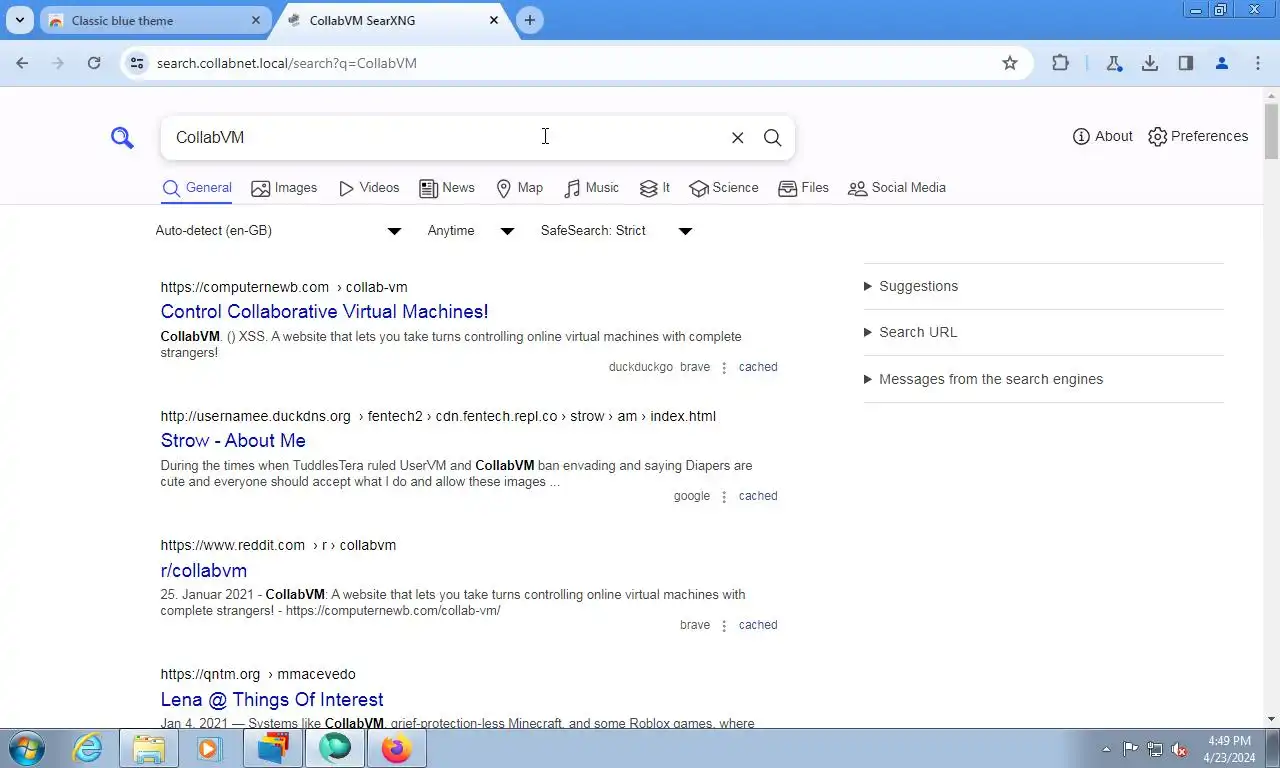This screenshot has height=768, width=1280.
Task: Open Chrome Labs flask icon
Action: (x=1114, y=63)
